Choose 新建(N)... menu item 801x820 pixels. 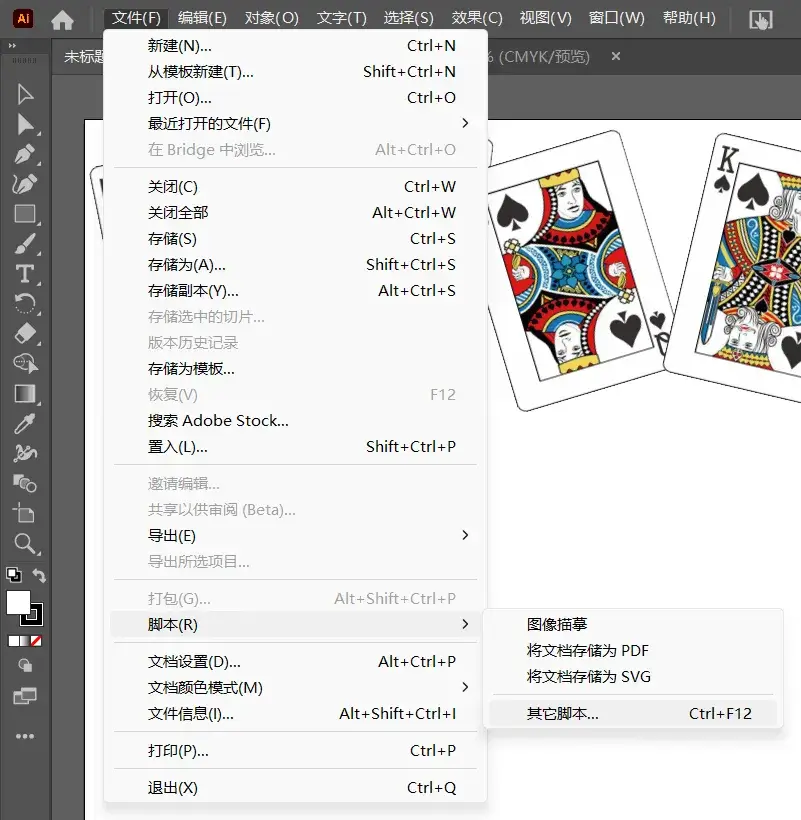tap(295, 45)
